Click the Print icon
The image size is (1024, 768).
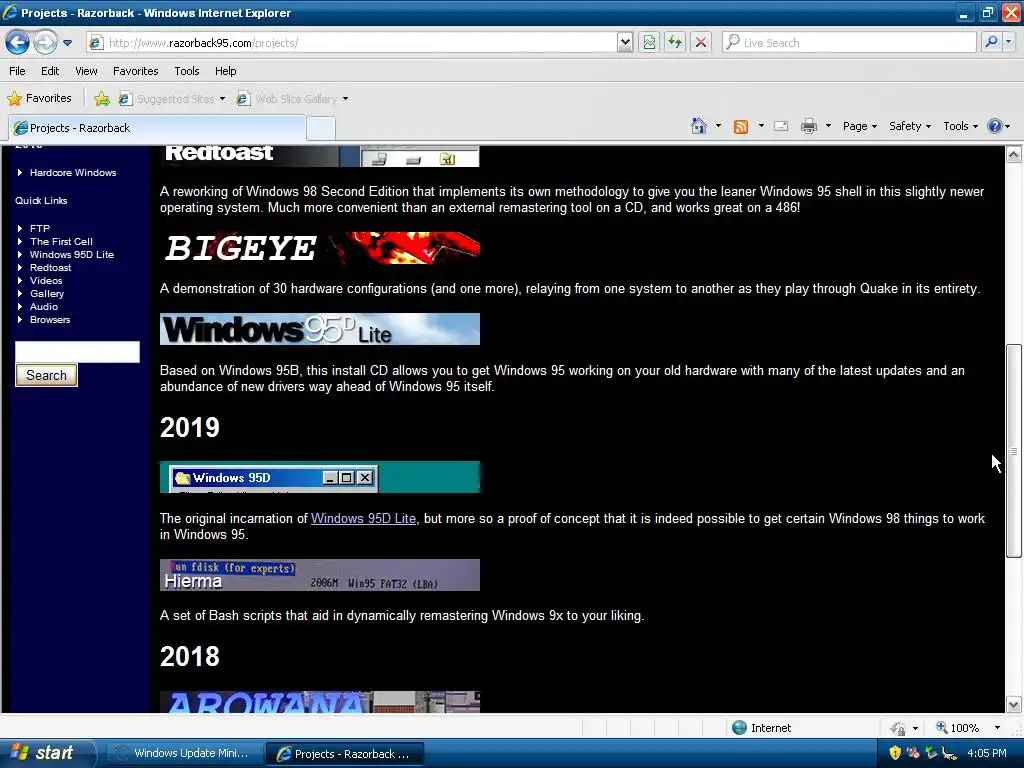(x=808, y=126)
